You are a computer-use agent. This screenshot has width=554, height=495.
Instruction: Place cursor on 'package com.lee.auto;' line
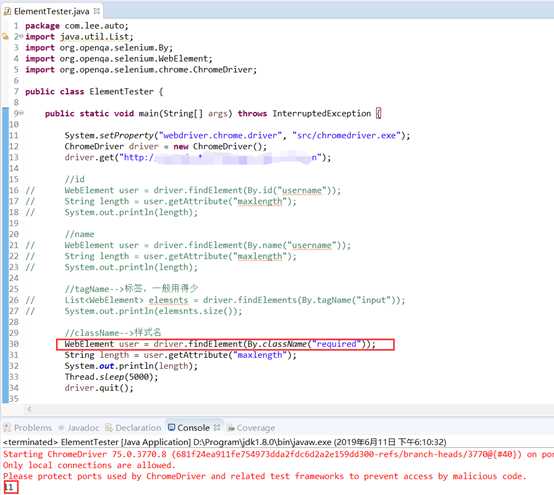tap(77, 26)
